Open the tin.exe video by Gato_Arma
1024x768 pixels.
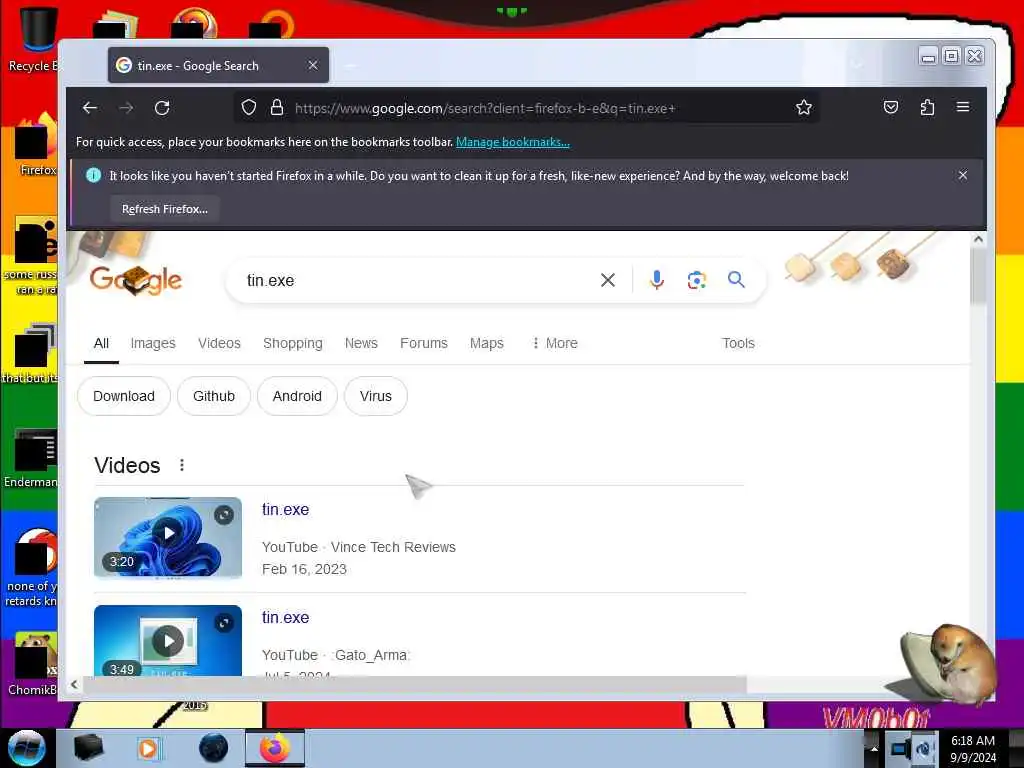(x=285, y=617)
